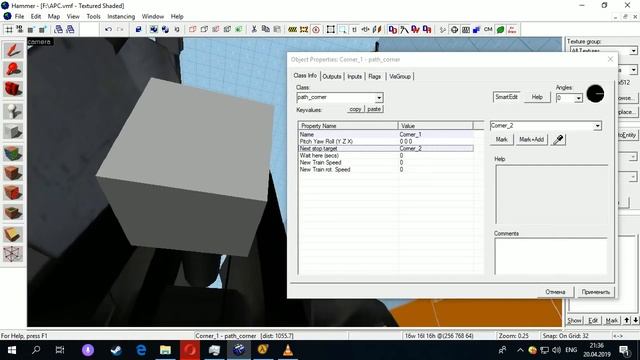Click the Carve toolbar icon
640x360 pixels.
click(139, 29)
